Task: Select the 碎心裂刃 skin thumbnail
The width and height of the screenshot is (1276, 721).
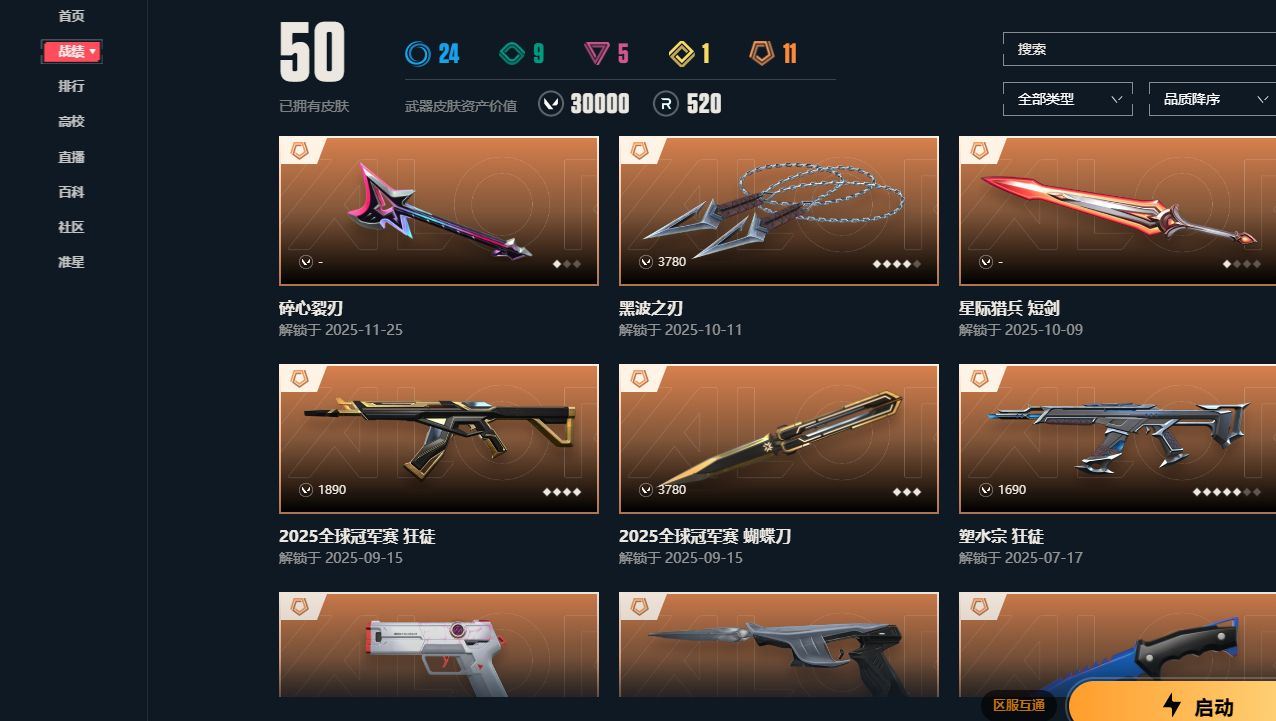Action: pyautogui.click(x=439, y=211)
